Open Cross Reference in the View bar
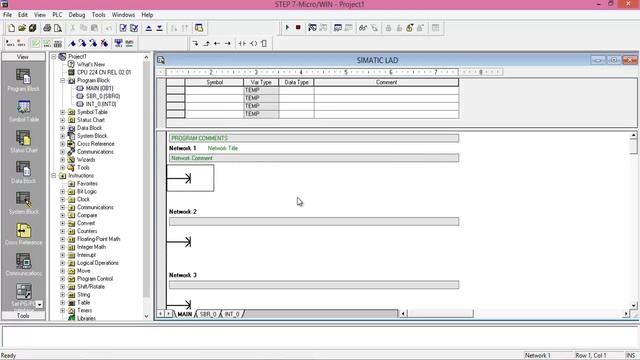640x360 pixels. [x=23, y=233]
